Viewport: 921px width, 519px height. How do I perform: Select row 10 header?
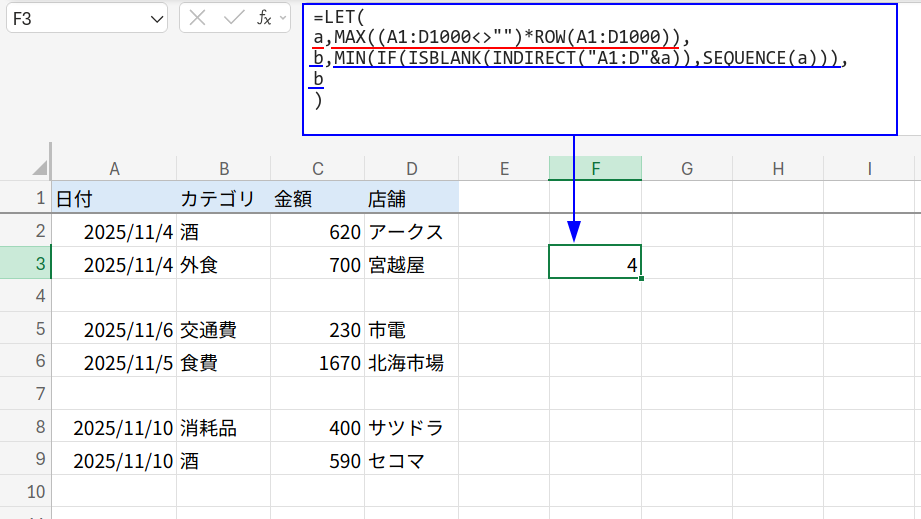26,491
